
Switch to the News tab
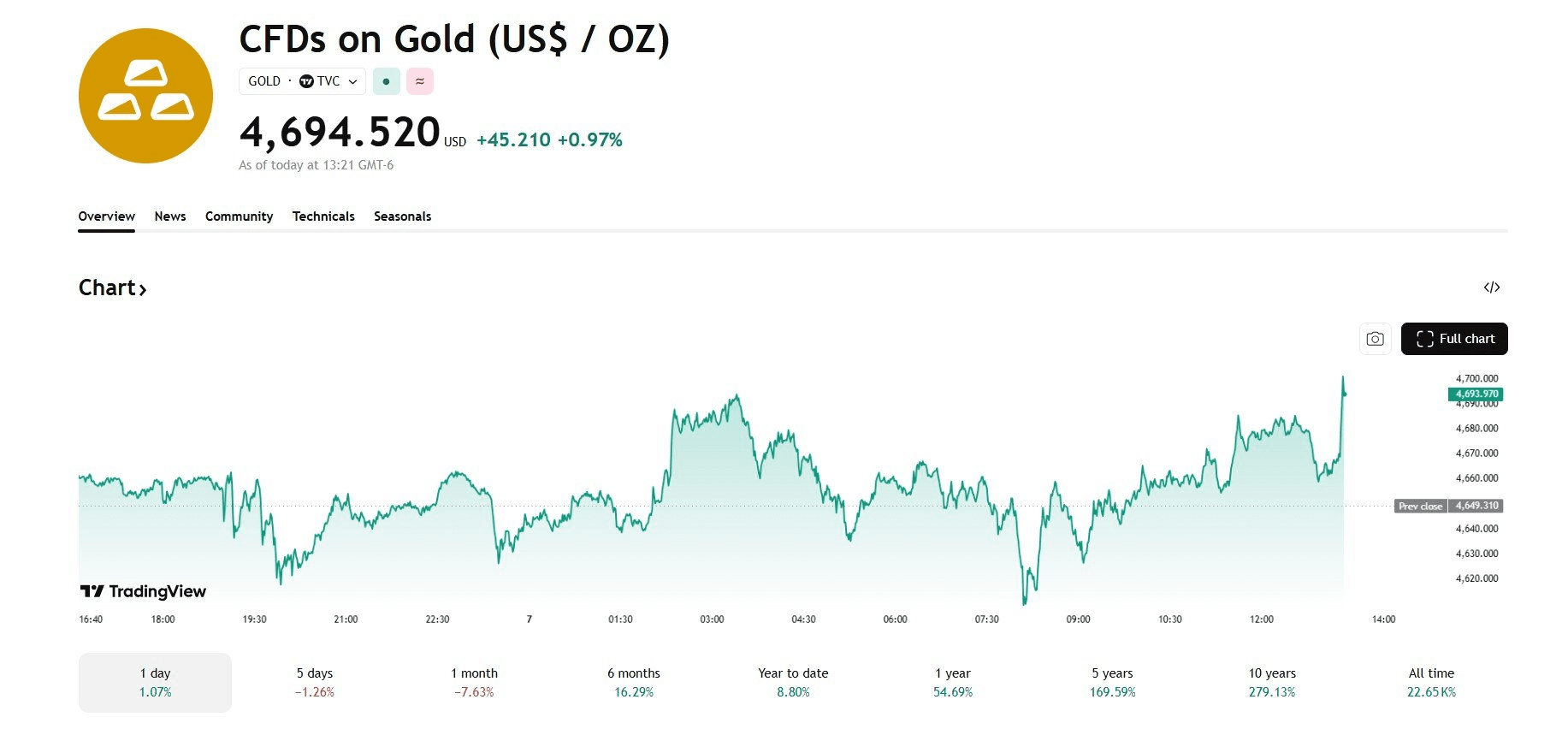(x=170, y=216)
